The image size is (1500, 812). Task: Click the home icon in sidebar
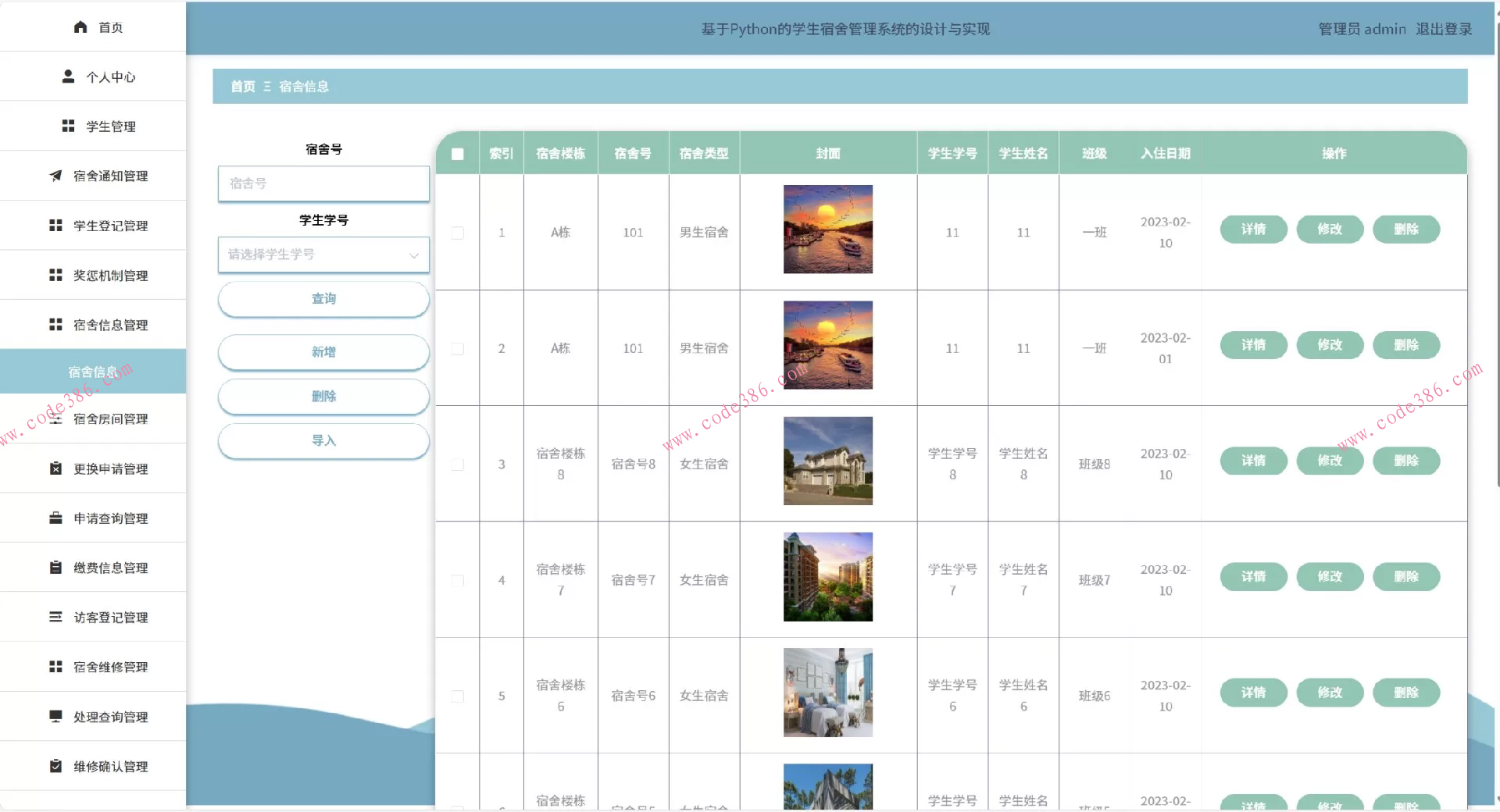pos(80,27)
